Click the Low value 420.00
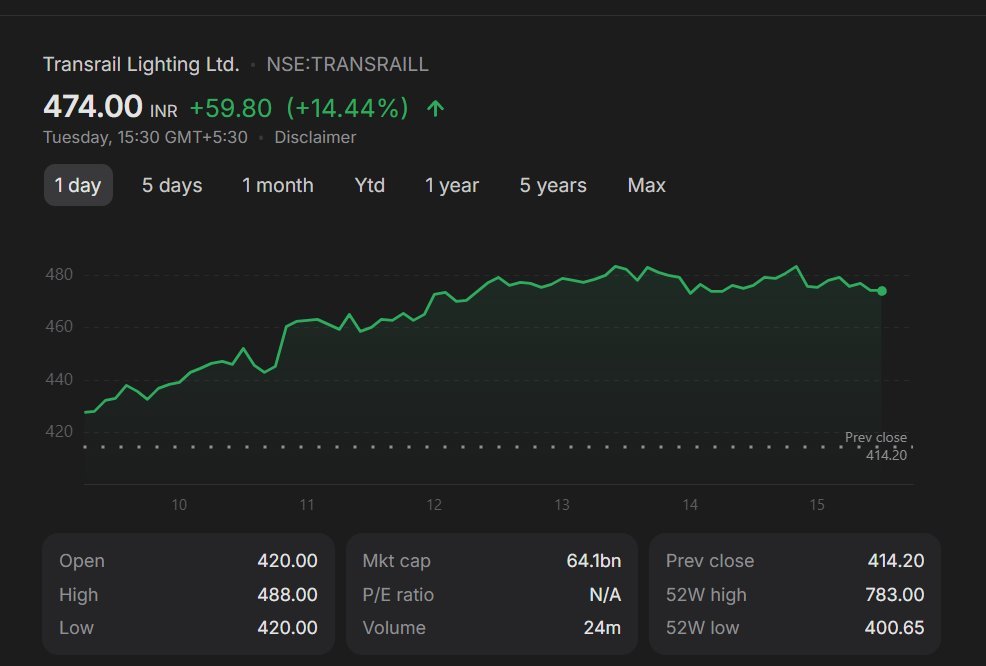The height and width of the screenshot is (666, 986). (287, 628)
